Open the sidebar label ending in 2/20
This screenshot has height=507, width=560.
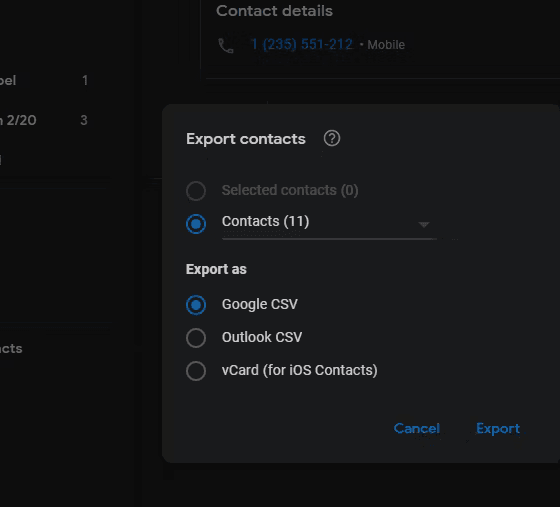44,120
